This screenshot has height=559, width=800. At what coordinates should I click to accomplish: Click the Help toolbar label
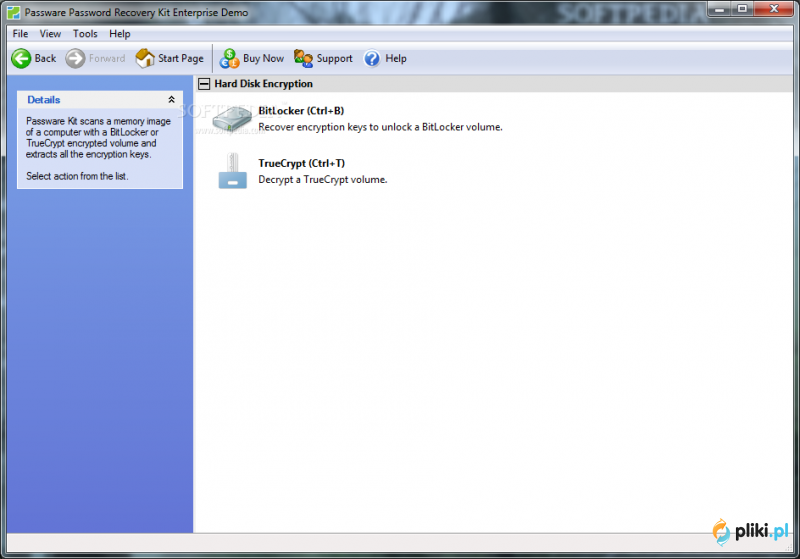point(396,59)
